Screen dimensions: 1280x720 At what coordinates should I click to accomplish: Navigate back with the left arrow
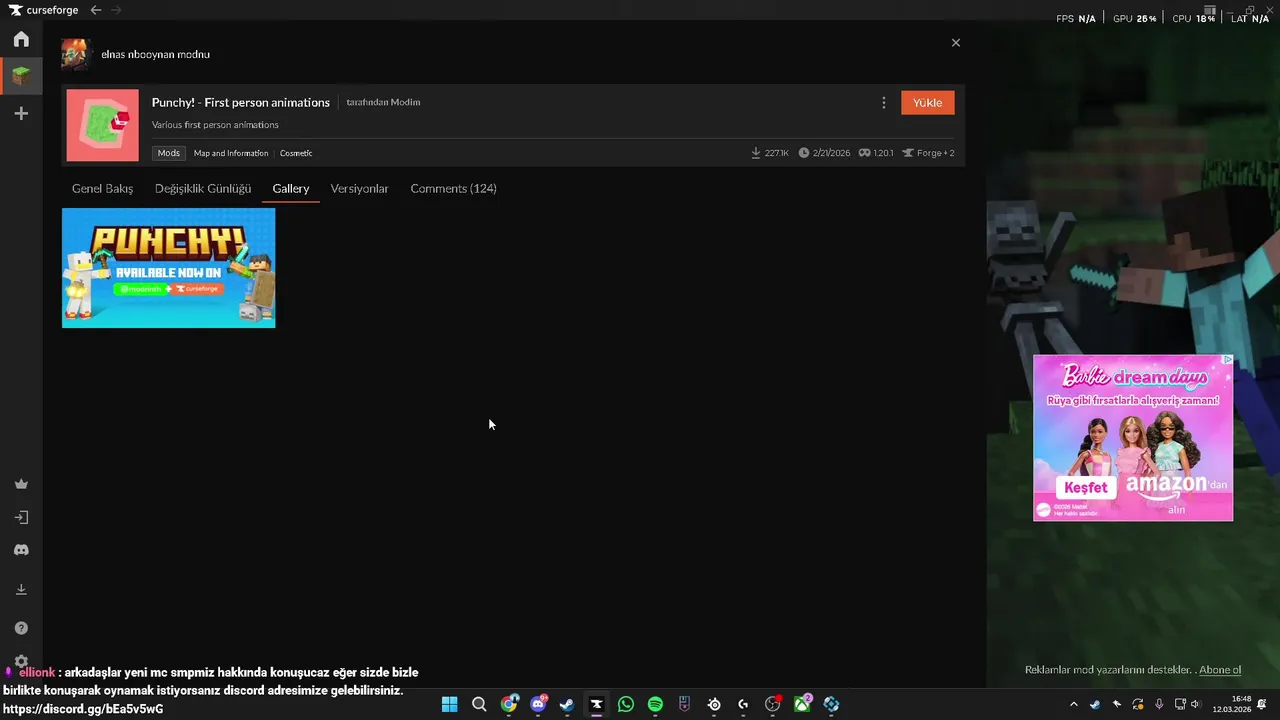(x=96, y=10)
